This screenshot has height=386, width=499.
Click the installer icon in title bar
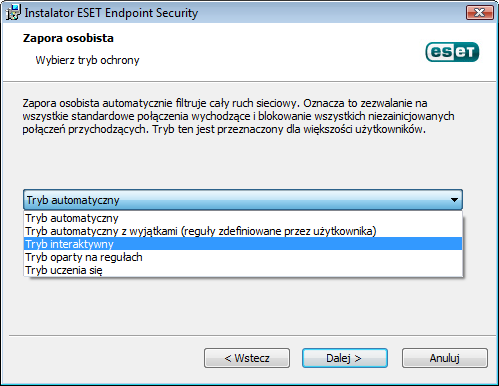click(13, 12)
